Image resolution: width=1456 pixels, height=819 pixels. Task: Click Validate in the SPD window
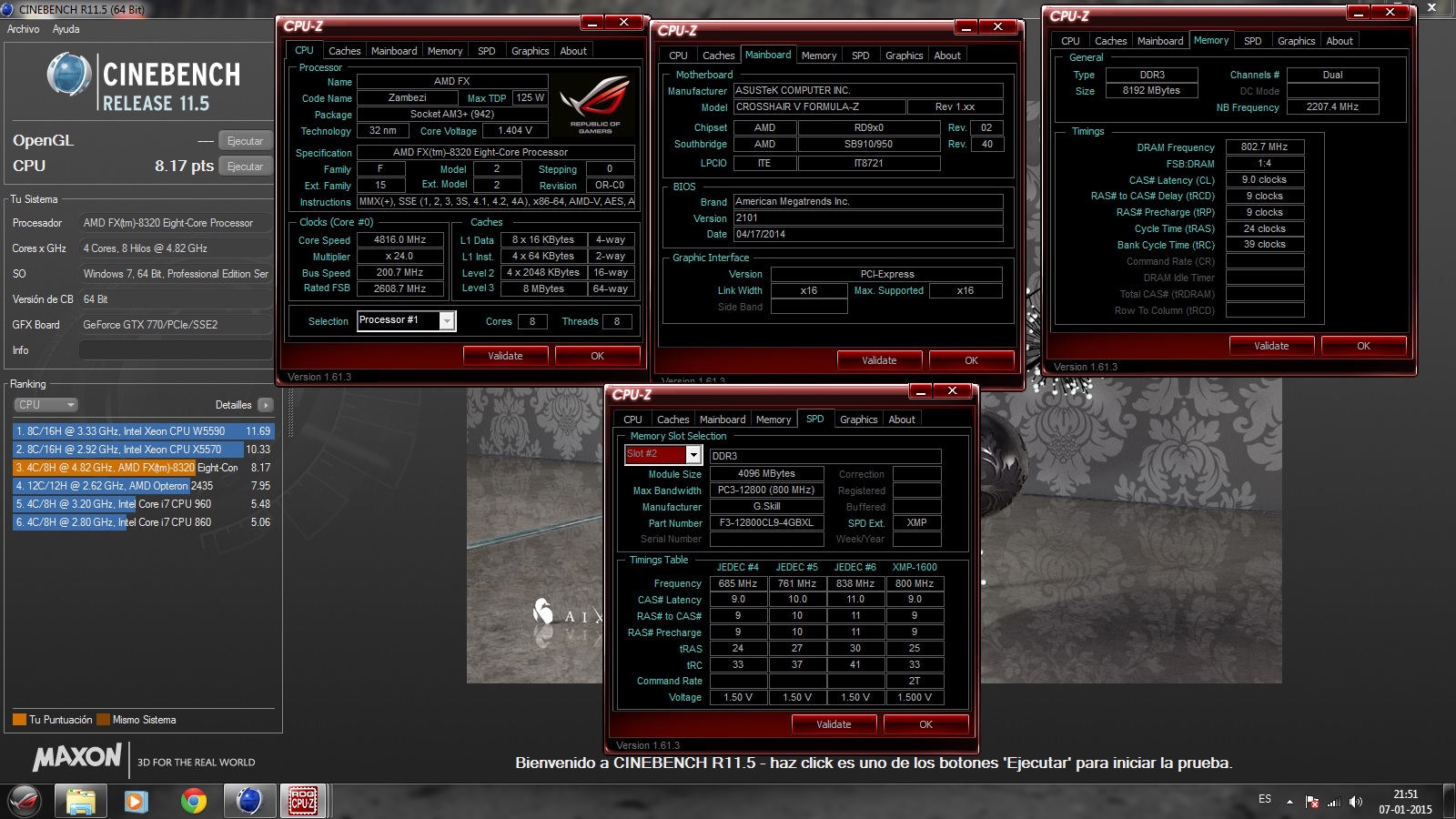click(834, 724)
